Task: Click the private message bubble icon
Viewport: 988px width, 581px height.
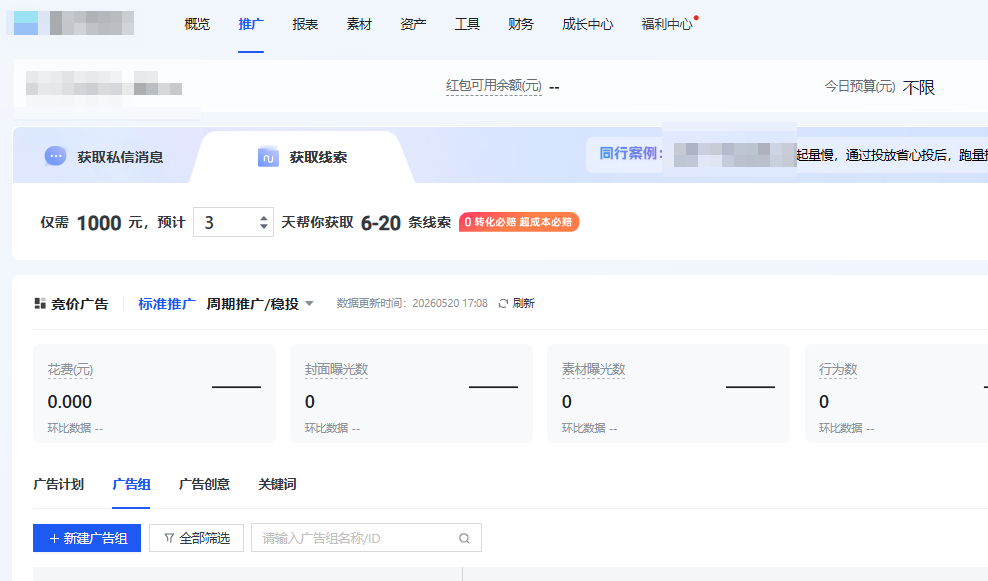Action: coord(55,156)
